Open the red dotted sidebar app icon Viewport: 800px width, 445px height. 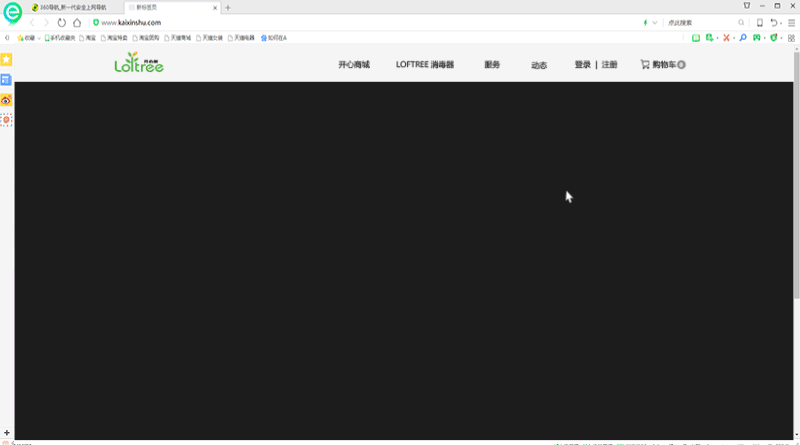(6, 120)
